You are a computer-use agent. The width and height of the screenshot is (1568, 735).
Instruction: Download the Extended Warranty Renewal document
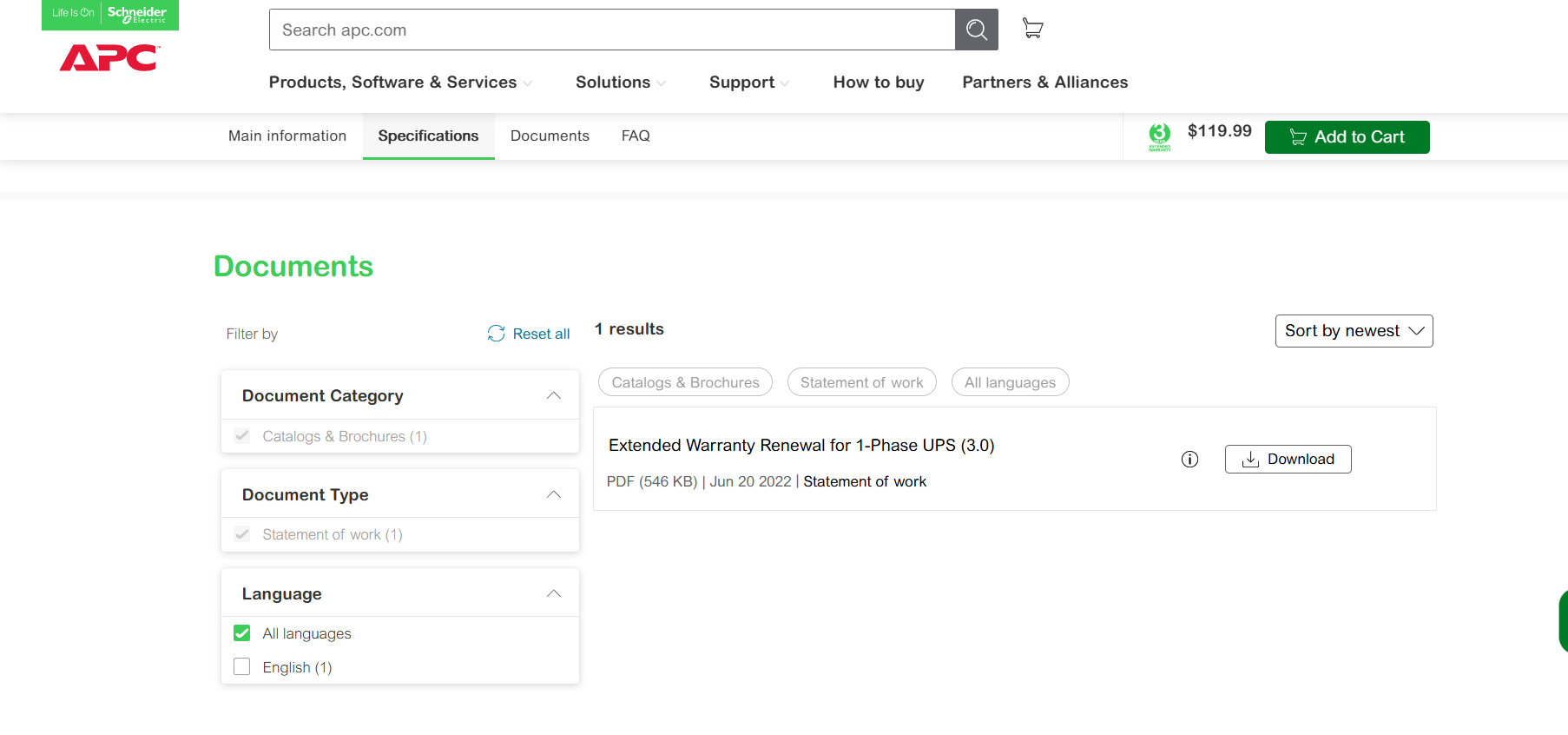1288,460
